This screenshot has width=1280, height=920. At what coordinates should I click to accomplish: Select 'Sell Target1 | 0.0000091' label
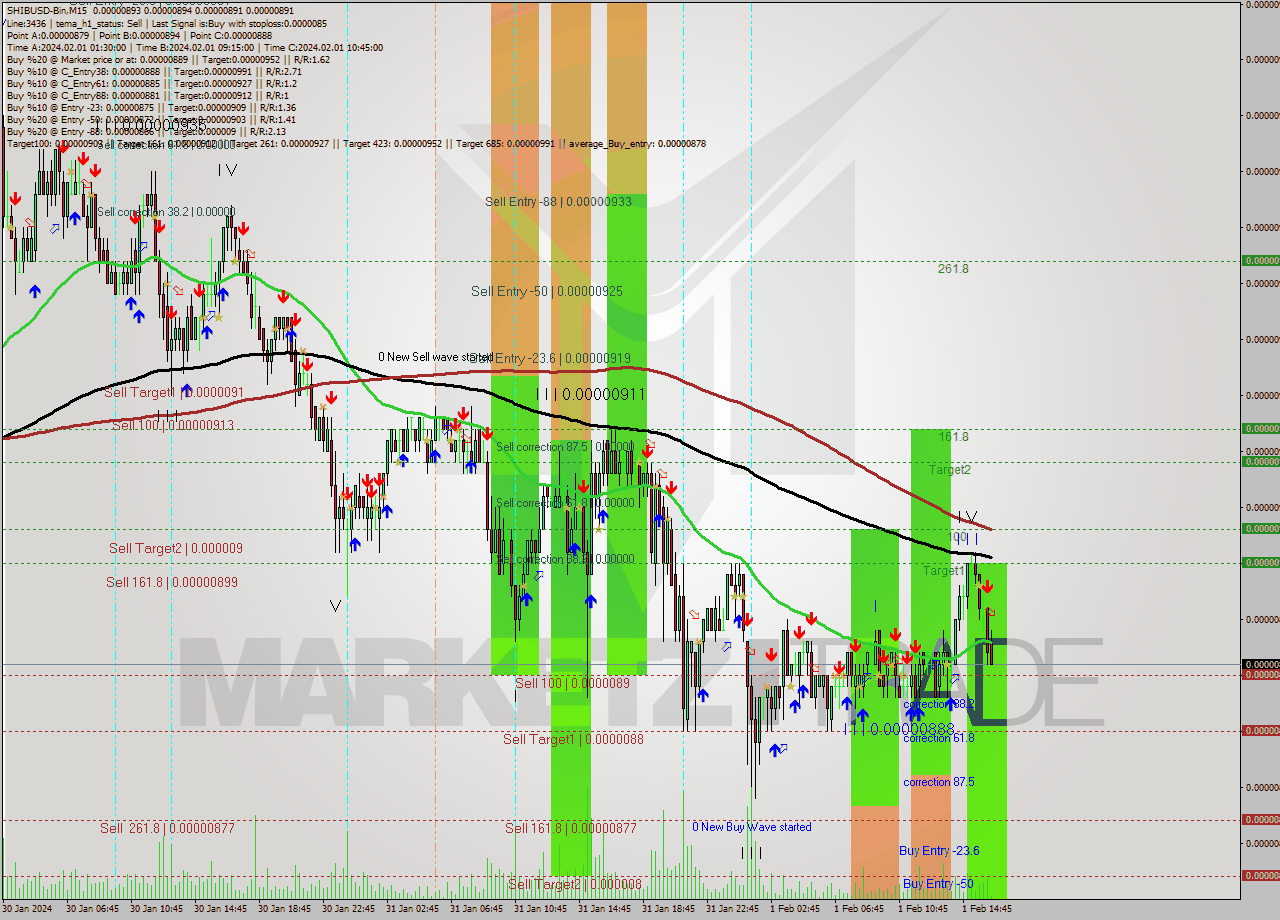tap(174, 392)
